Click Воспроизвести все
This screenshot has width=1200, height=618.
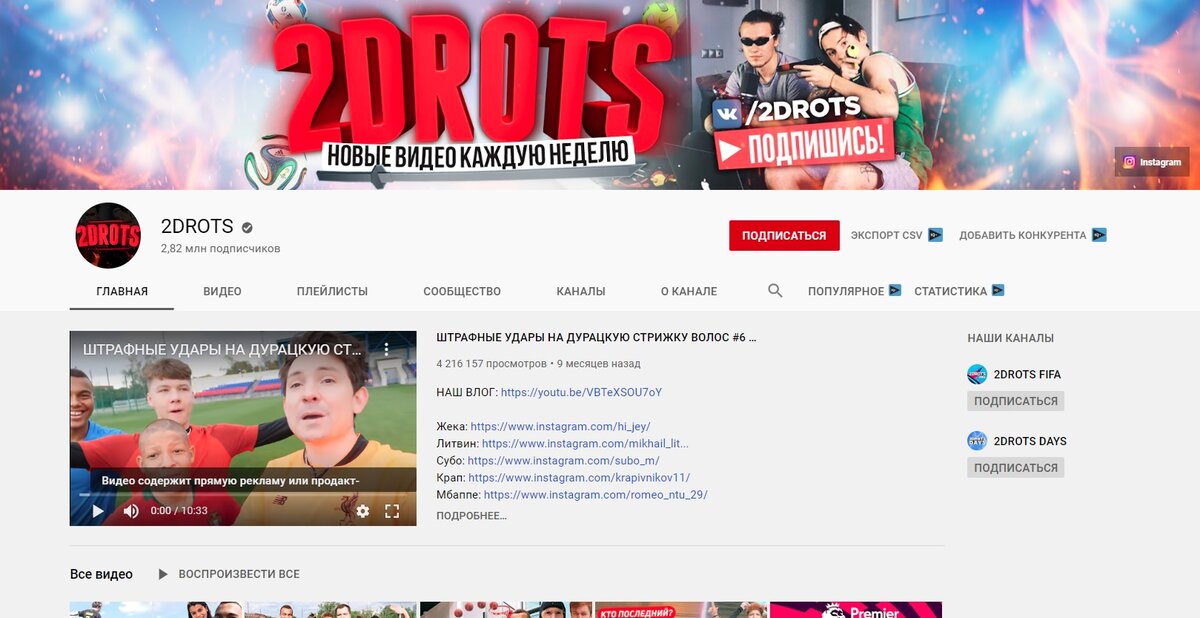(239, 574)
